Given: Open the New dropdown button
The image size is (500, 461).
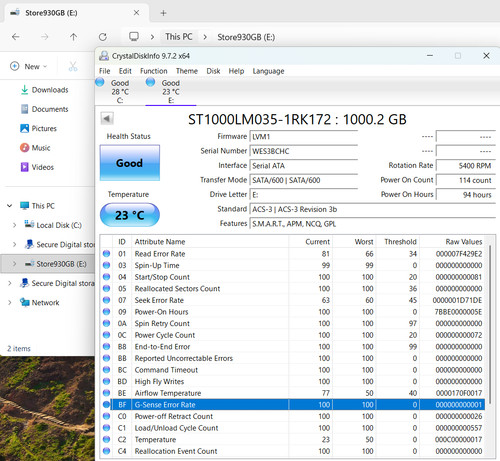Looking at the screenshot, I should point(29,66).
